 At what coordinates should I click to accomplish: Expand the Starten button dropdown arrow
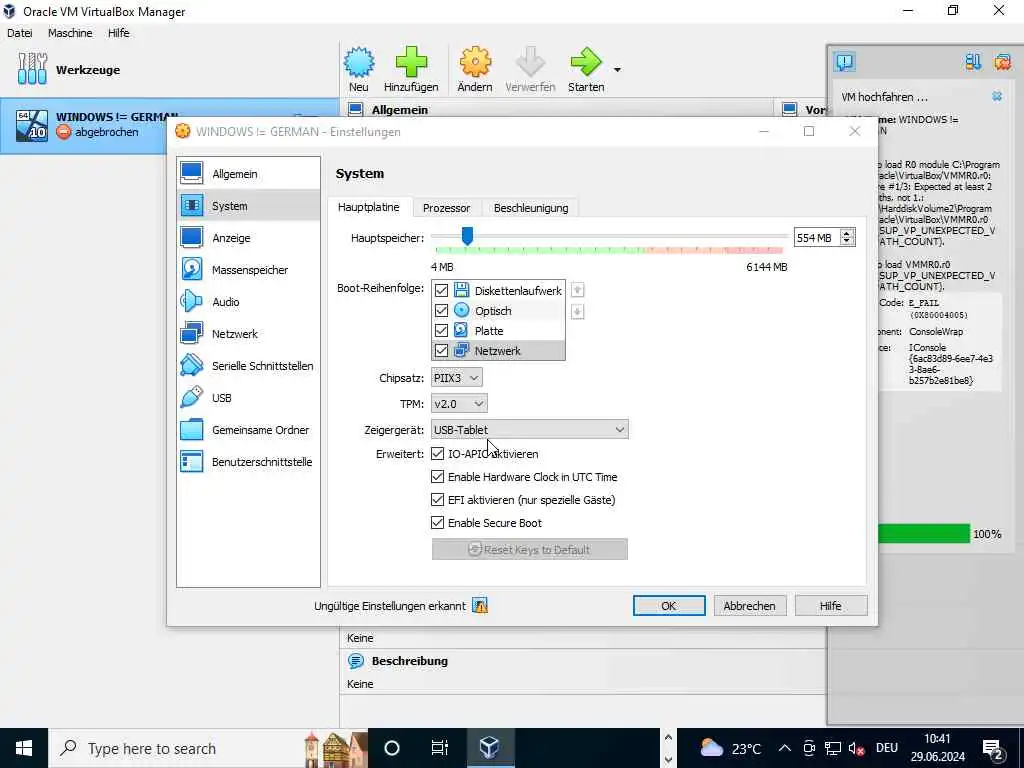(617, 69)
